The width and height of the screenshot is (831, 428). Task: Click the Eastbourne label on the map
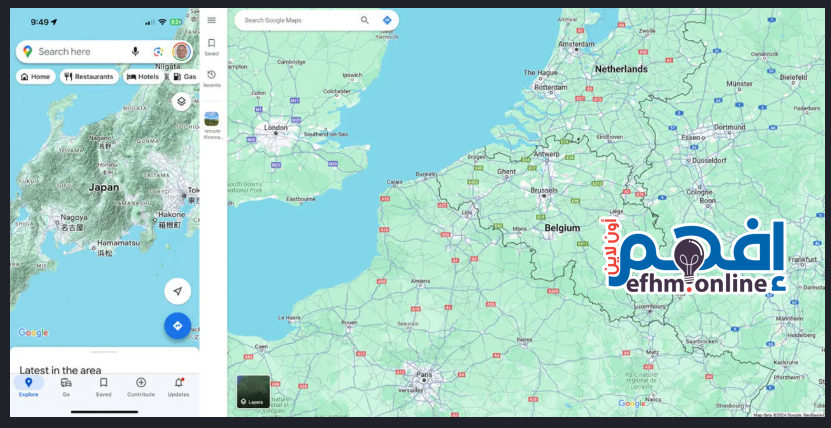pos(301,199)
